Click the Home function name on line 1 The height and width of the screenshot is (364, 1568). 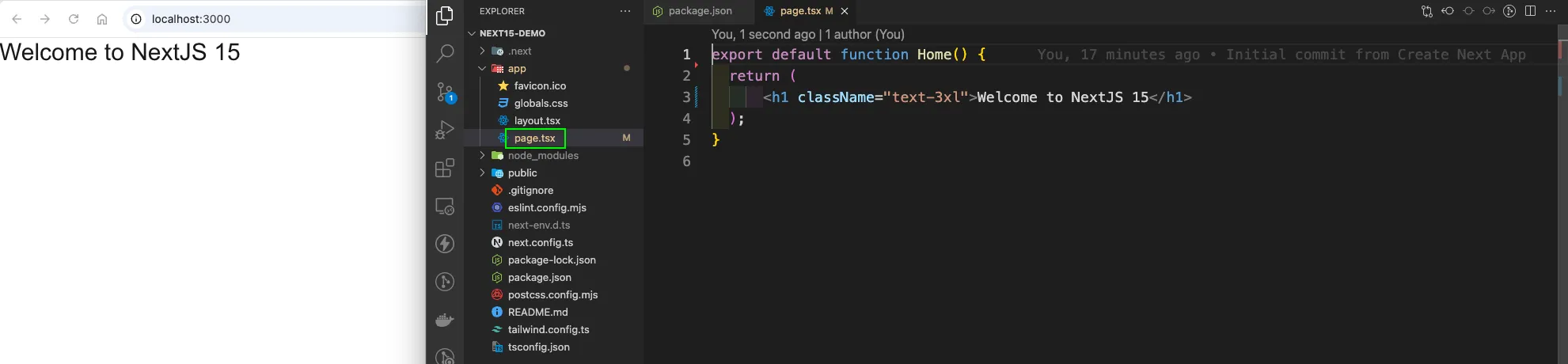[x=934, y=55]
